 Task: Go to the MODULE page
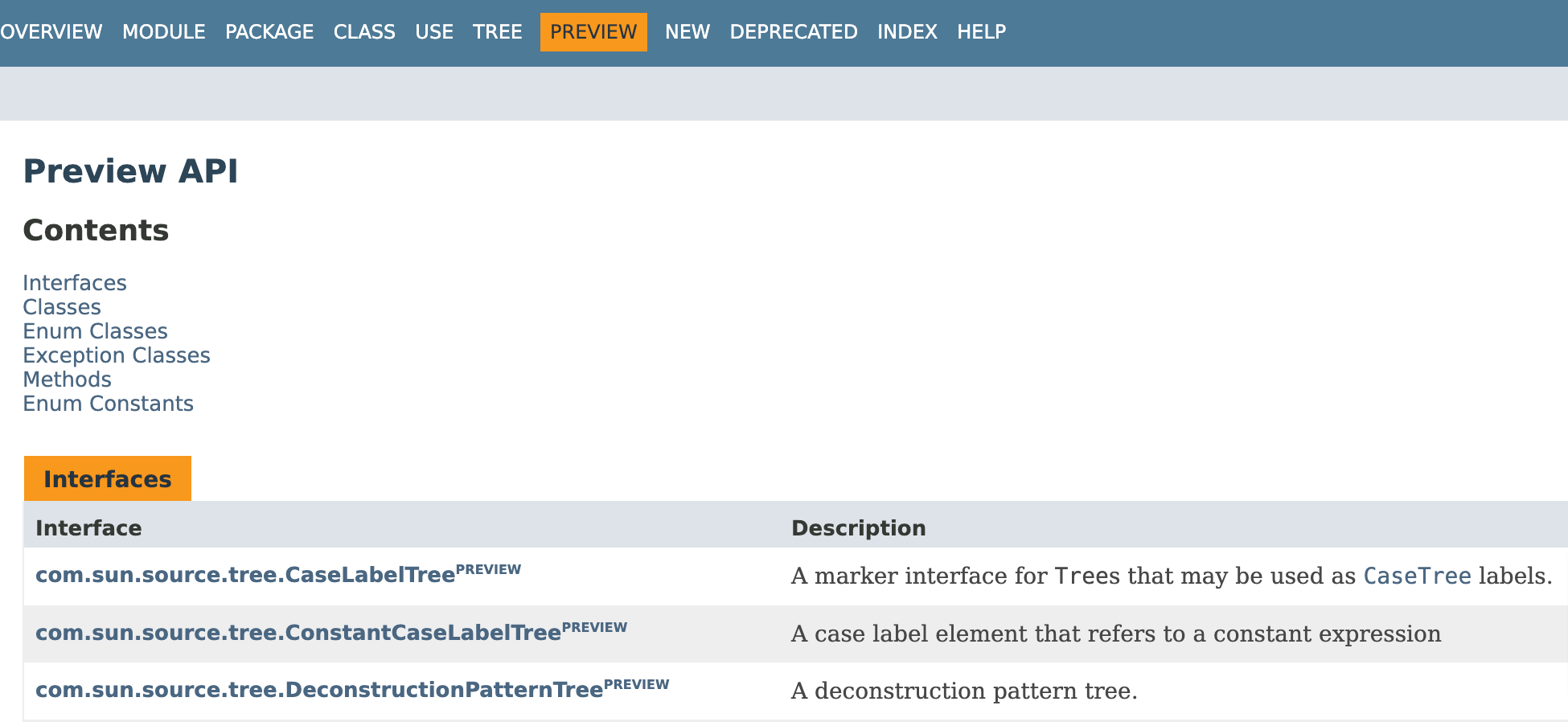pyautogui.click(x=164, y=32)
